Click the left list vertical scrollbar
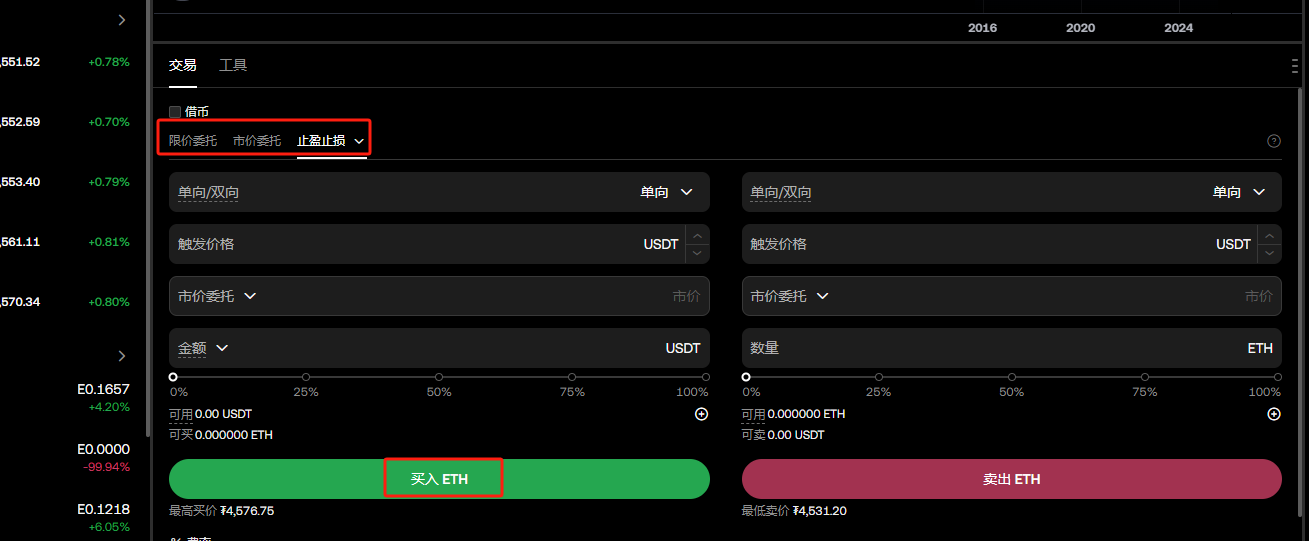 [x=149, y=220]
